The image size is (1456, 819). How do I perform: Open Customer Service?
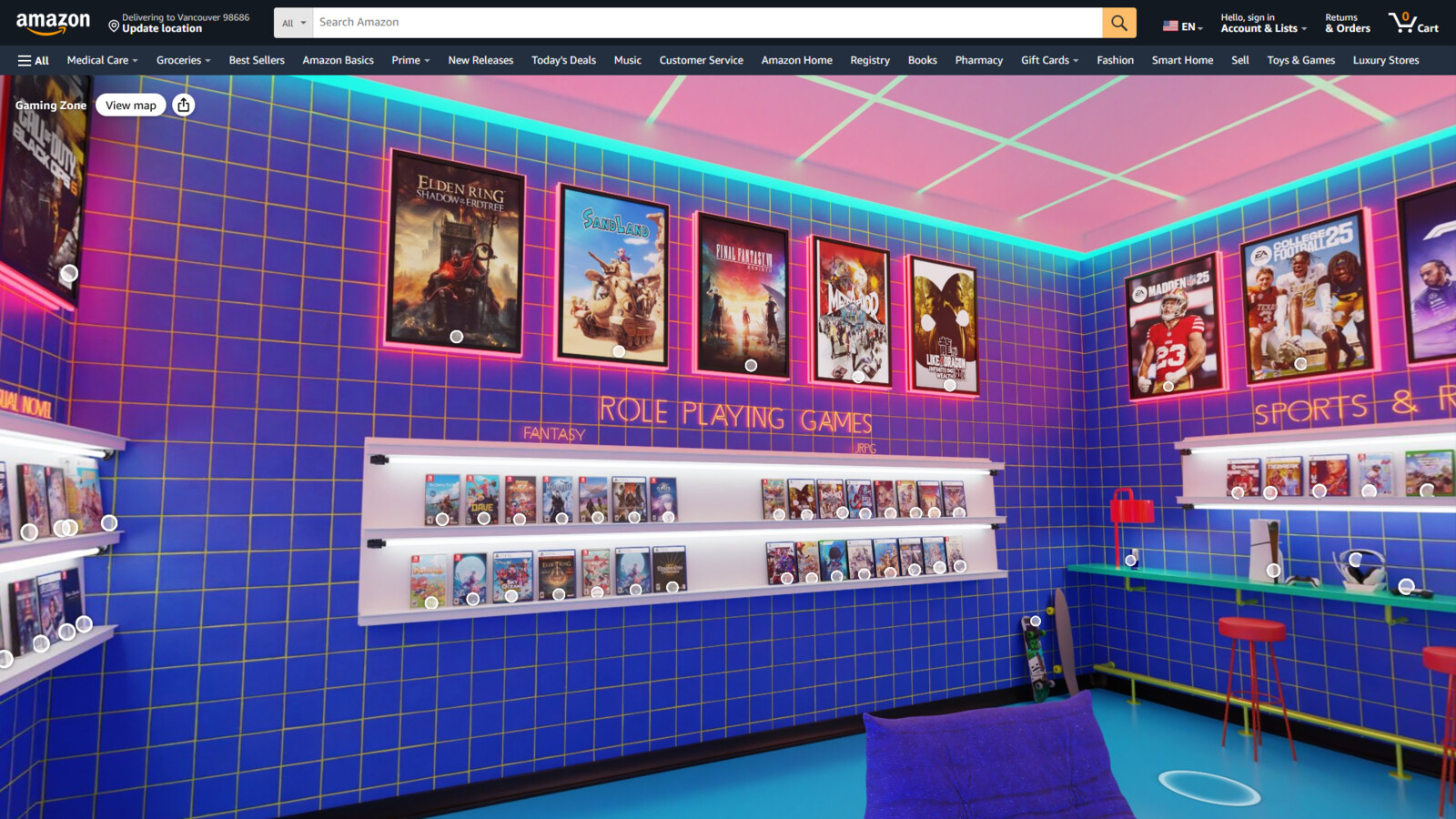coord(701,60)
